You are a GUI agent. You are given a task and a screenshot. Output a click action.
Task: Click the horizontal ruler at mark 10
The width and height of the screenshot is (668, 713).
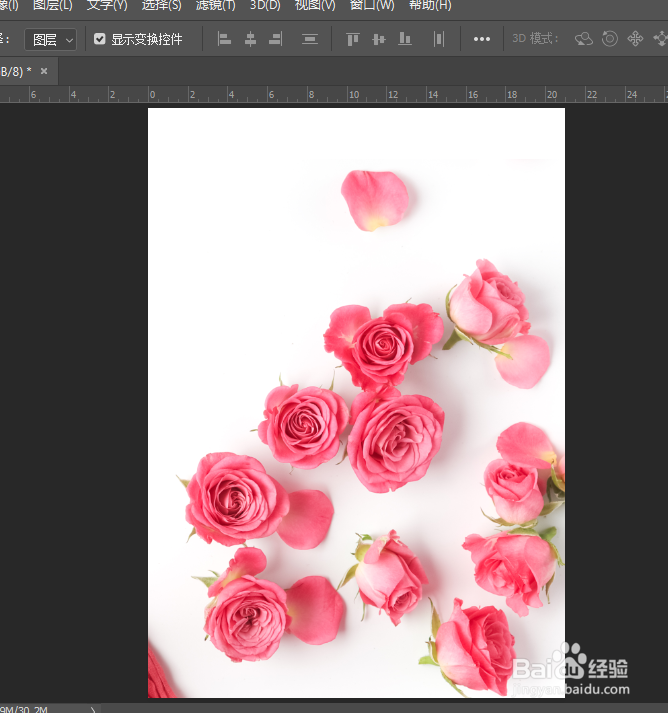[x=353, y=95]
